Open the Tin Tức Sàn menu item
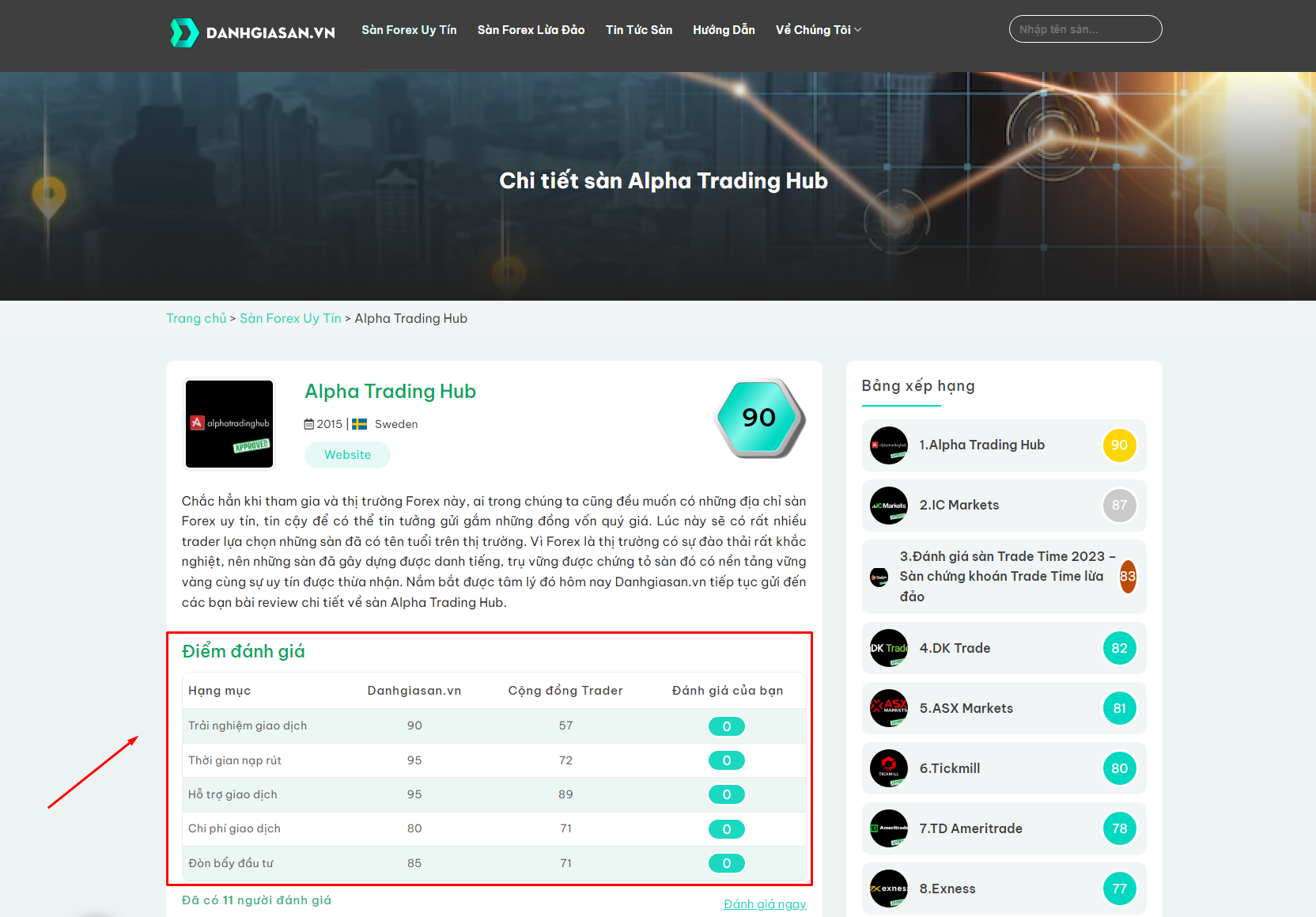 tap(639, 30)
